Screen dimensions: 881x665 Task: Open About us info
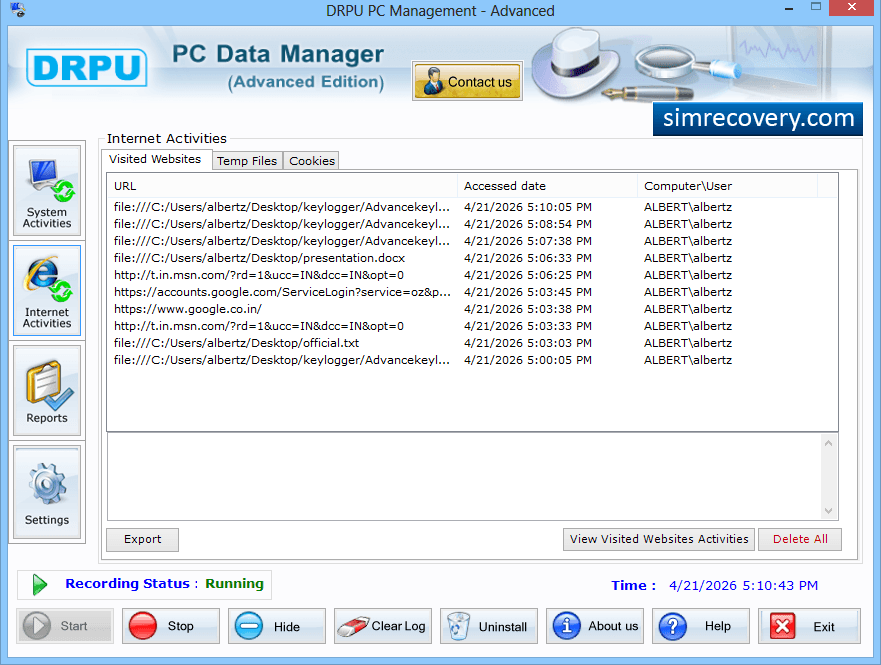(595, 626)
